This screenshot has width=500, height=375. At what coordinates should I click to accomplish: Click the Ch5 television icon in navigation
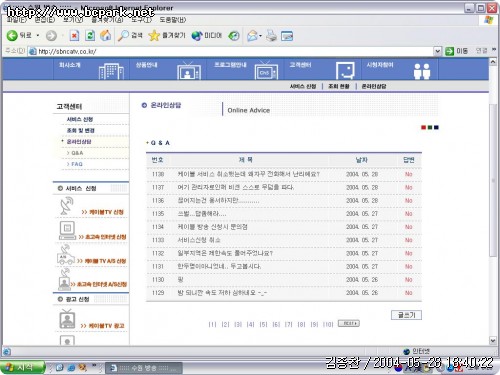click(266, 71)
